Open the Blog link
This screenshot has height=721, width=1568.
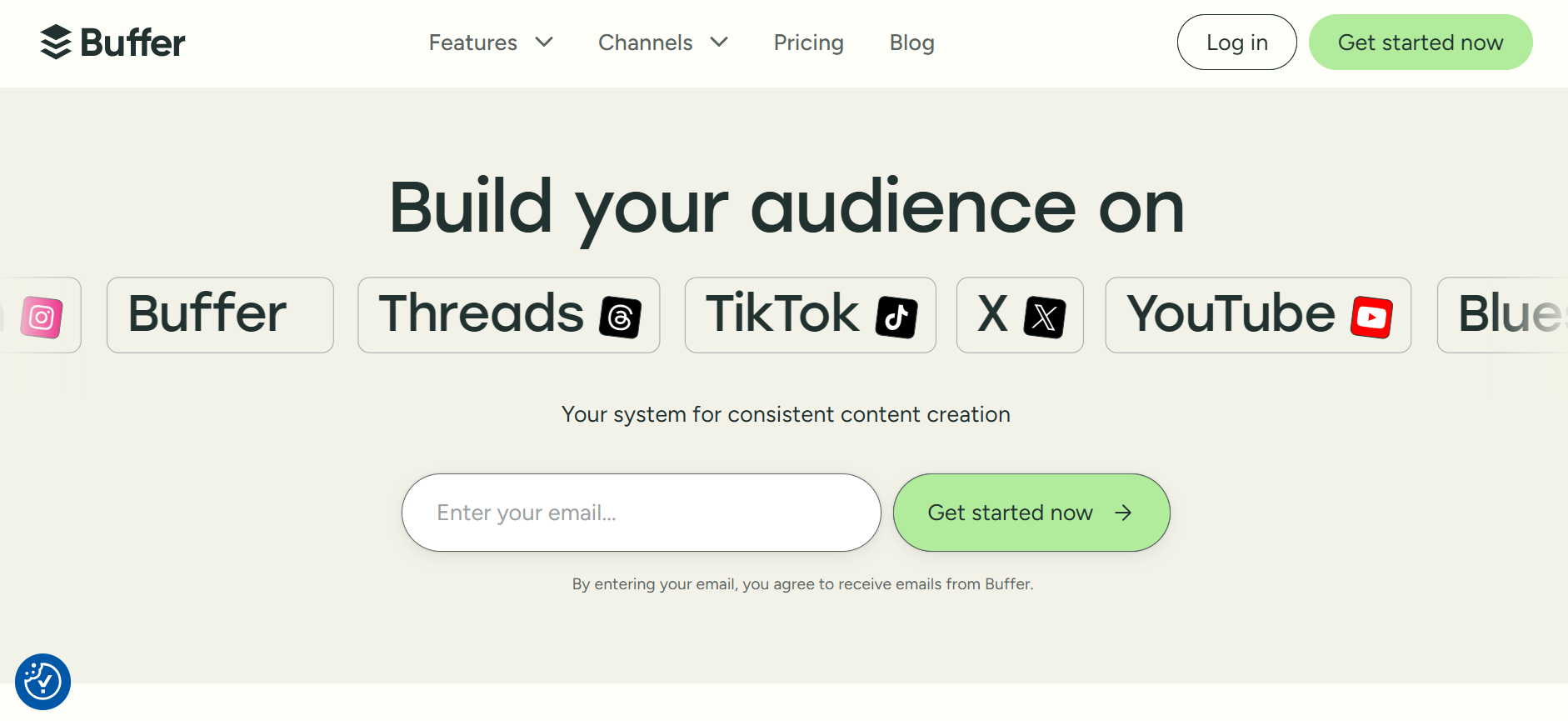coord(911,43)
